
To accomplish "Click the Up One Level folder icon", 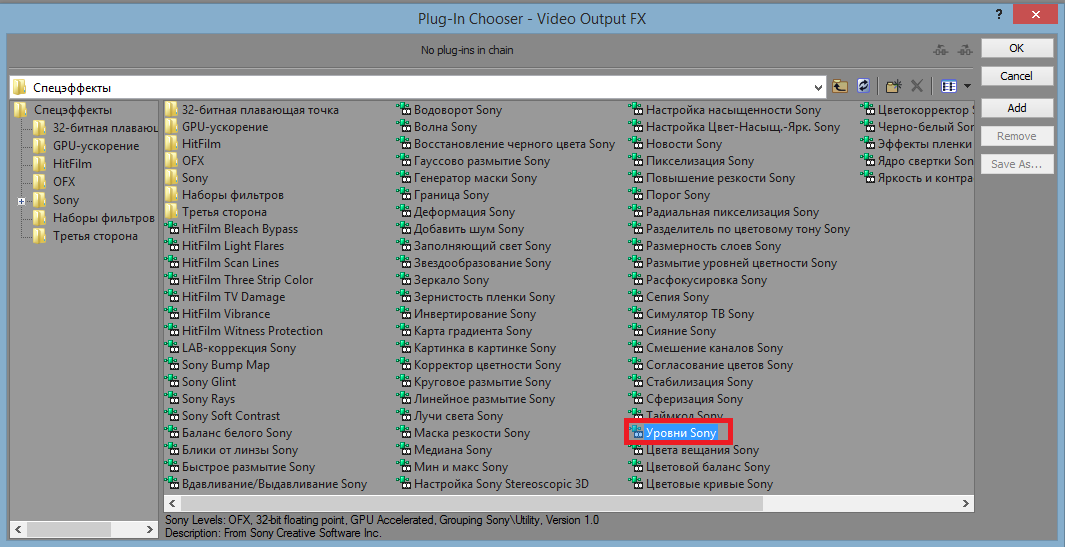I will click(x=840, y=87).
